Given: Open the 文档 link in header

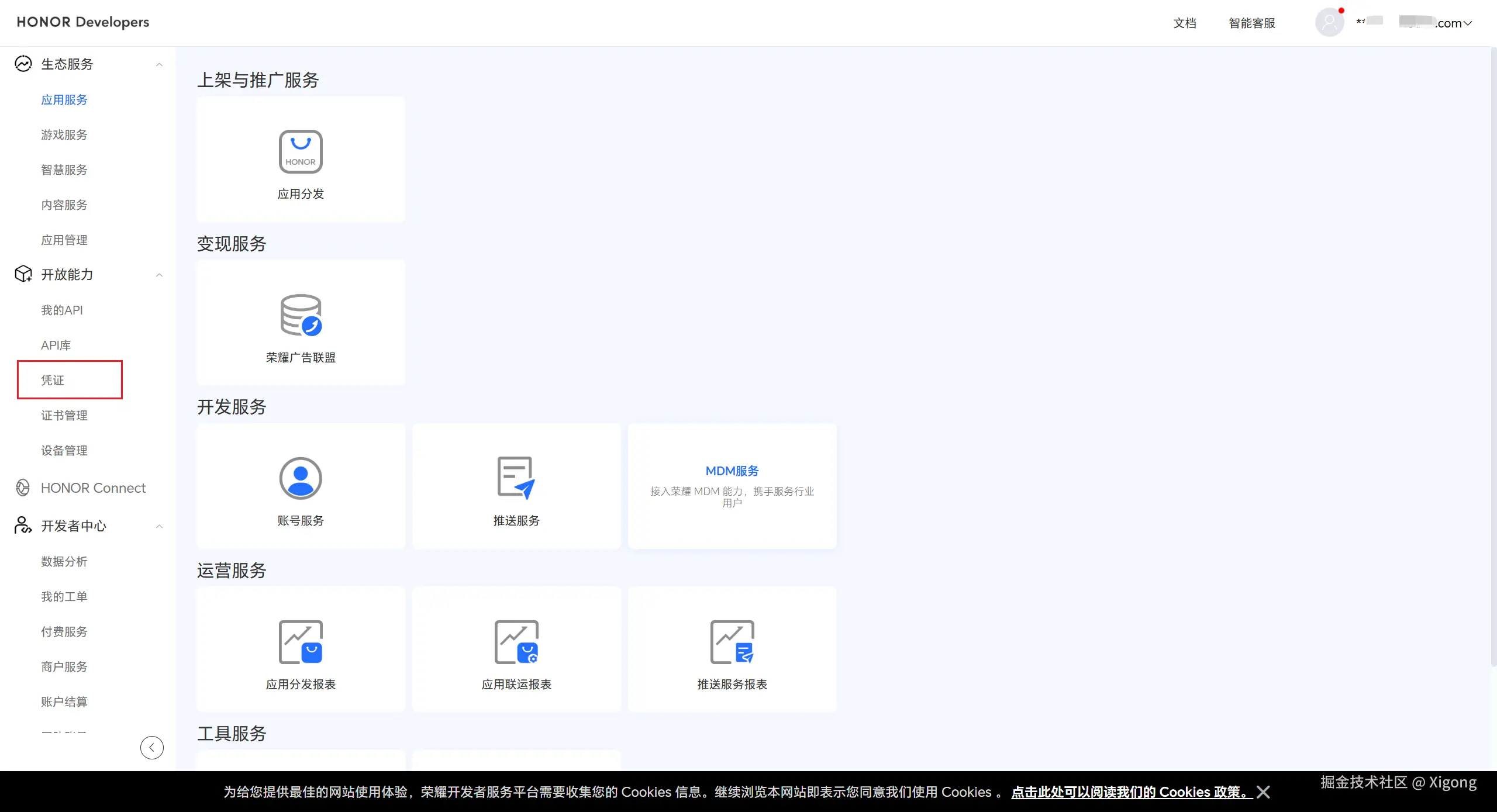Looking at the screenshot, I should pos(1185,23).
